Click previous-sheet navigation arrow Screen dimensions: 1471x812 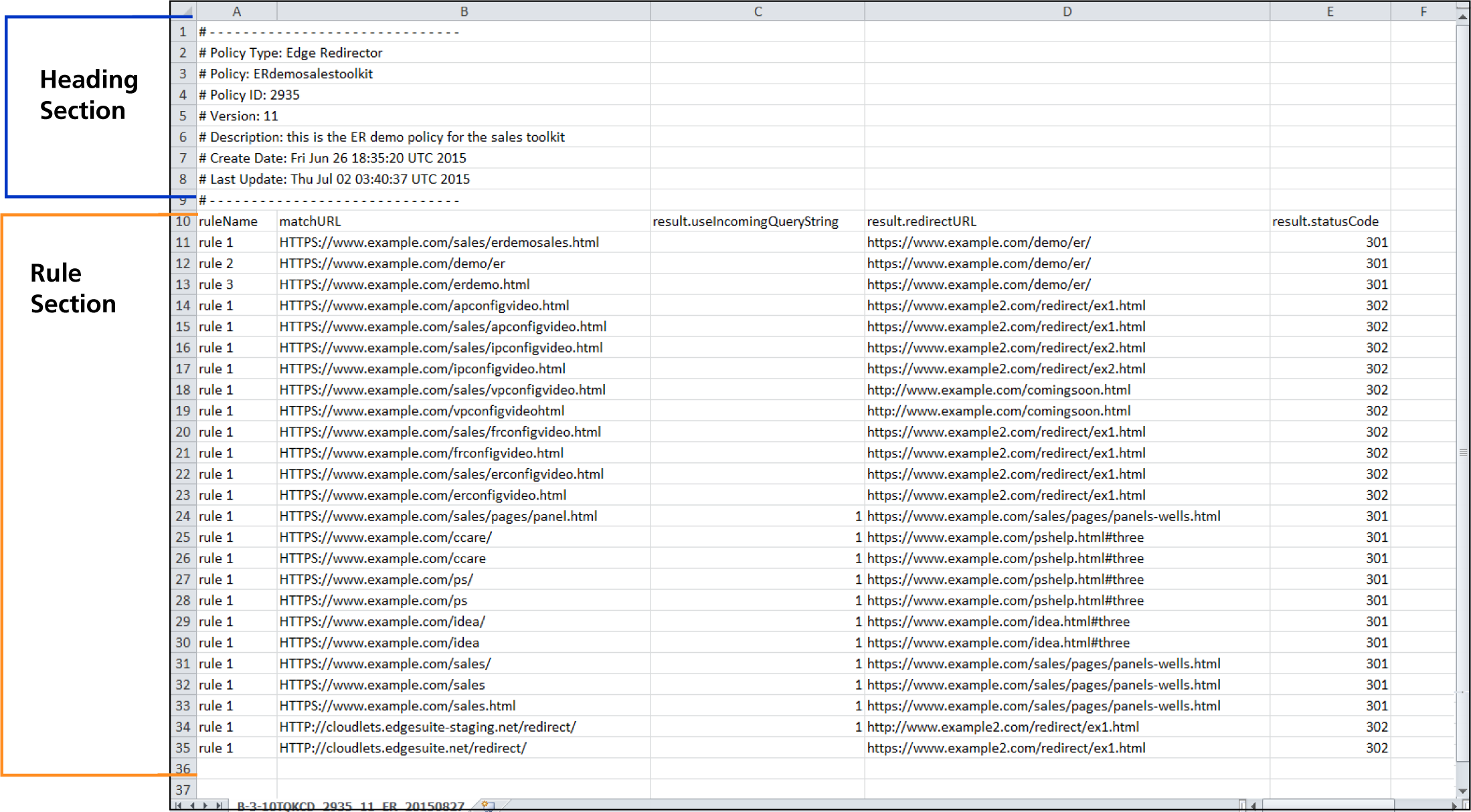(x=192, y=805)
